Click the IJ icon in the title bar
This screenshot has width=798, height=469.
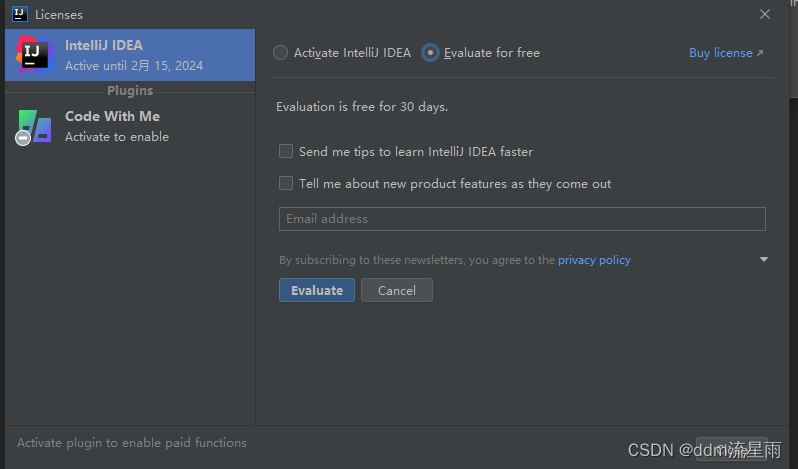click(x=19, y=14)
